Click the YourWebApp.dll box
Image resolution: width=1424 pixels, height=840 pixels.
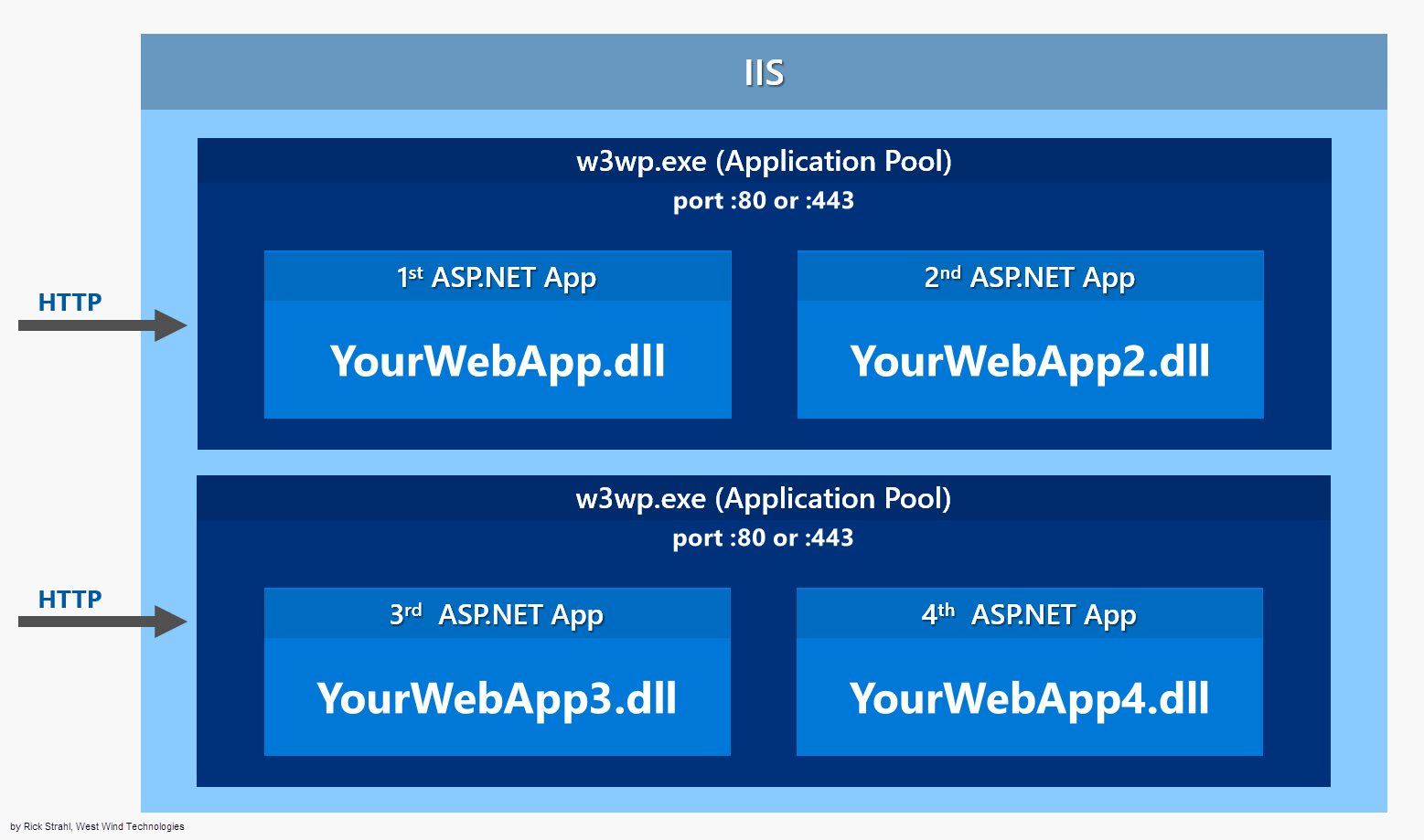pos(498,360)
